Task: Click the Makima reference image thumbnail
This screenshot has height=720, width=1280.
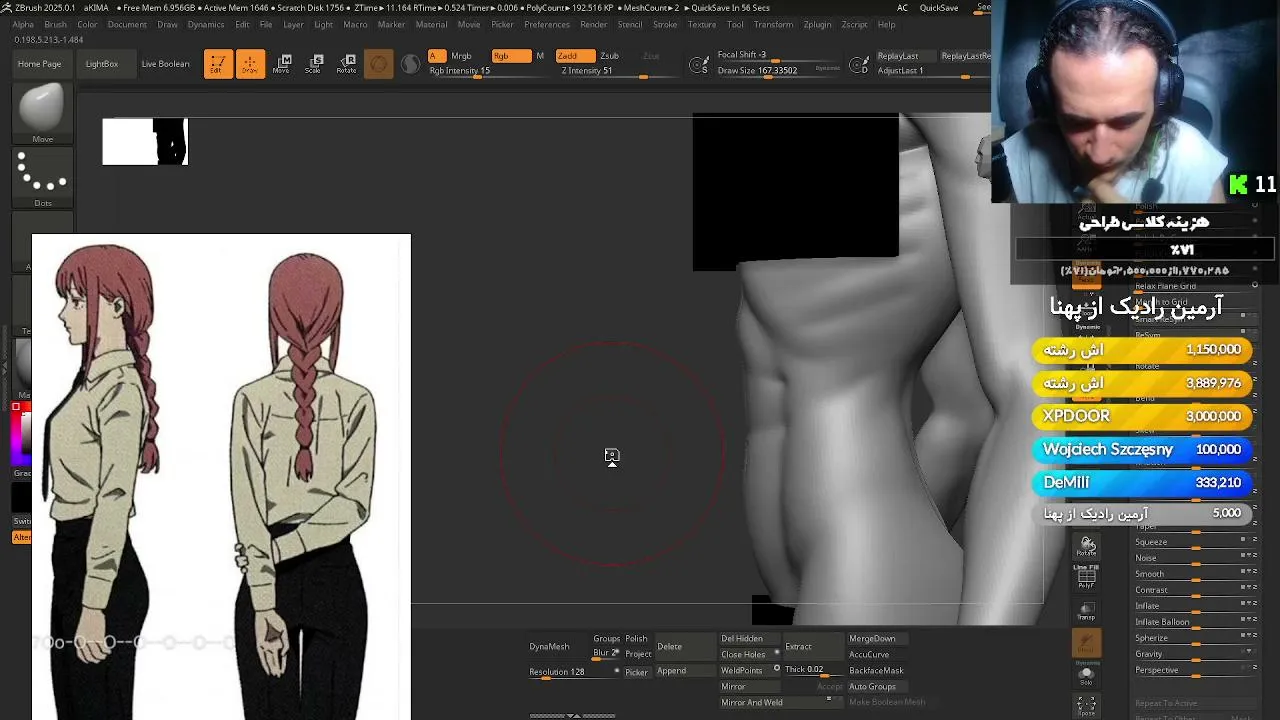Action: point(221,477)
